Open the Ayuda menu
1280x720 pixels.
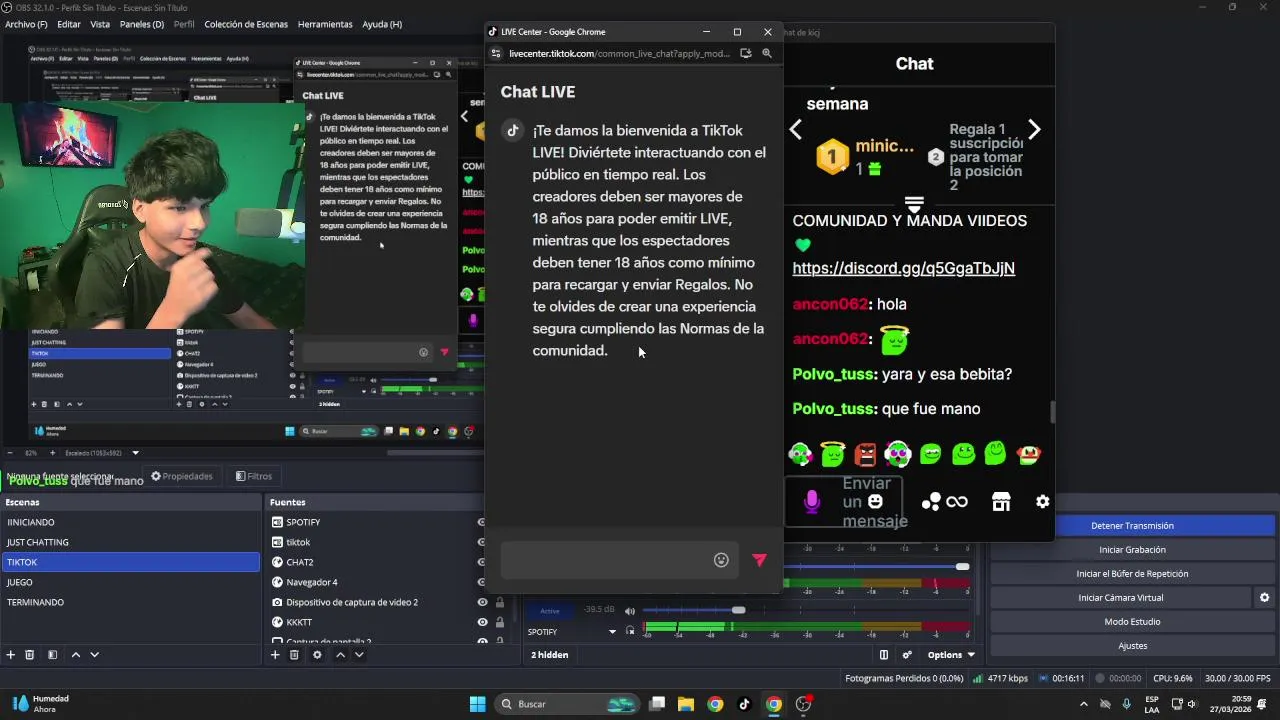coord(382,24)
